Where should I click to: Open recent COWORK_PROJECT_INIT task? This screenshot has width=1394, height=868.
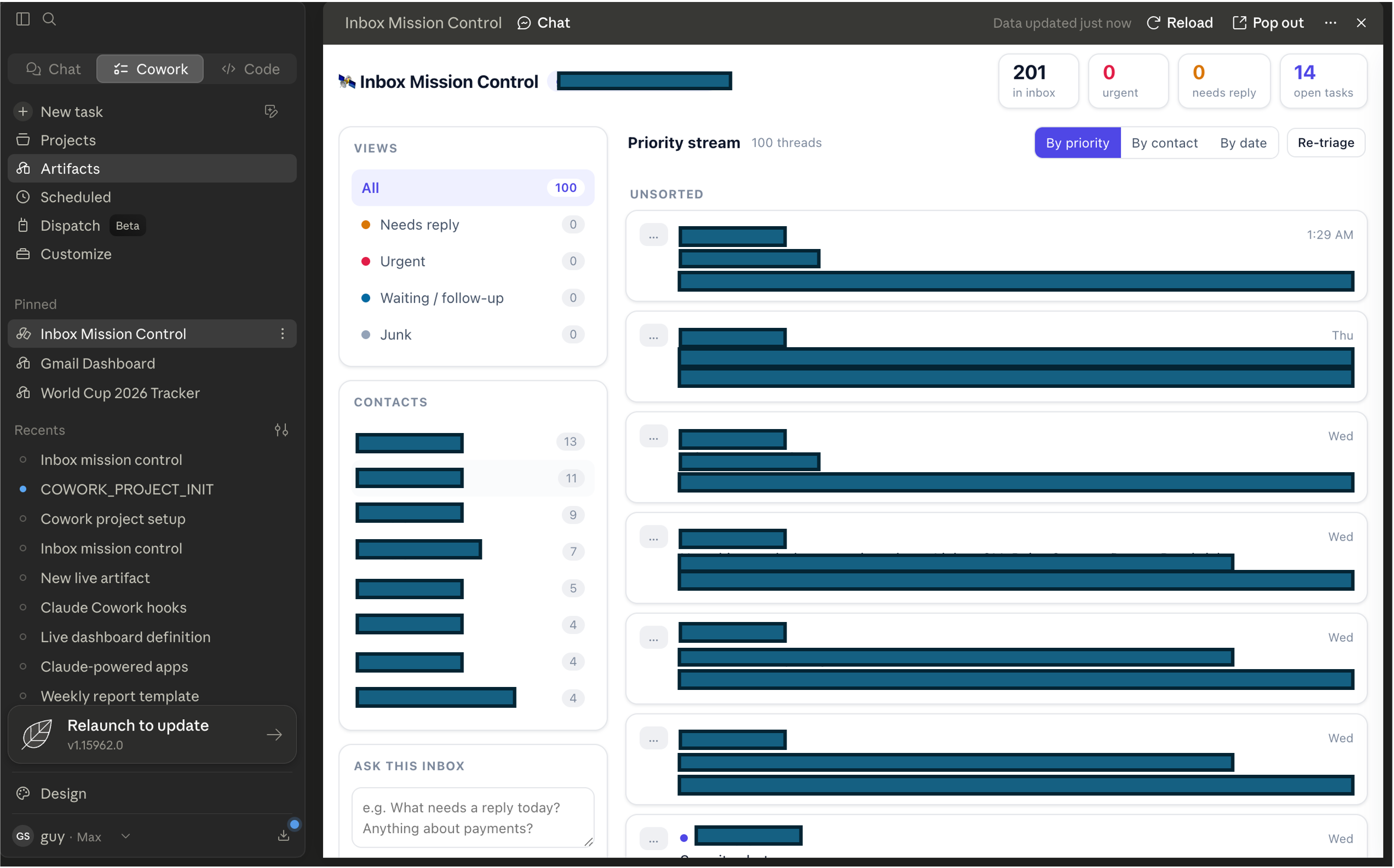click(x=152, y=489)
